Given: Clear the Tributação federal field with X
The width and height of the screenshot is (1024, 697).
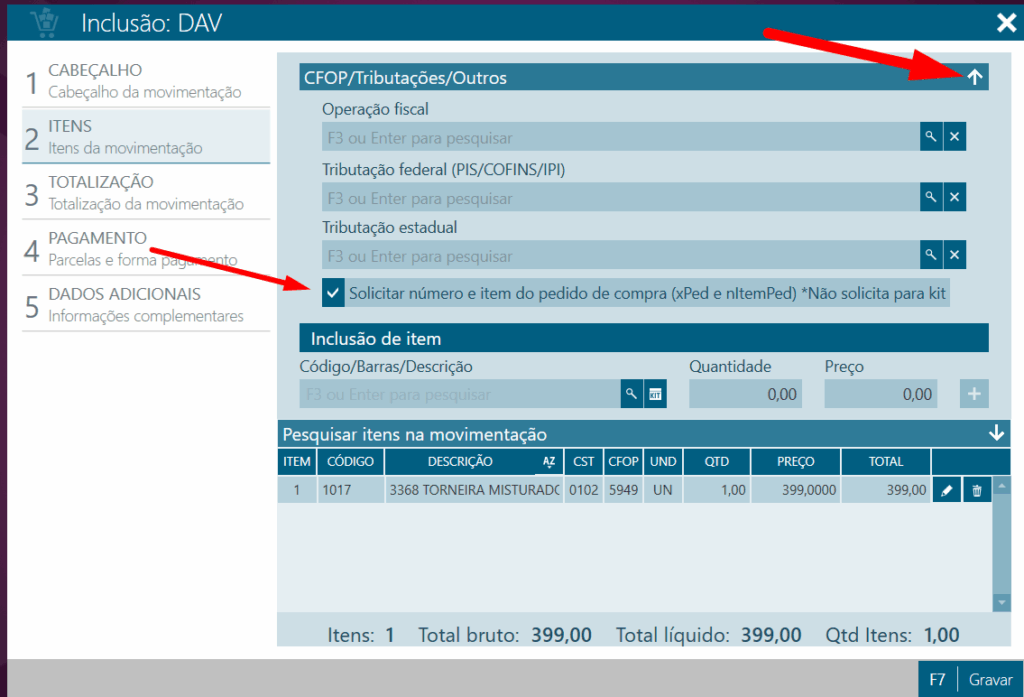Looking at the screenshot, I should pos(955,197).
